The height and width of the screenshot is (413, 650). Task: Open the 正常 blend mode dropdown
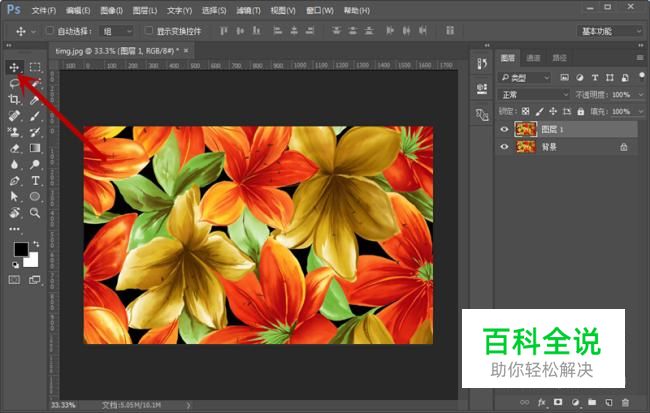(x=534, y=94)
